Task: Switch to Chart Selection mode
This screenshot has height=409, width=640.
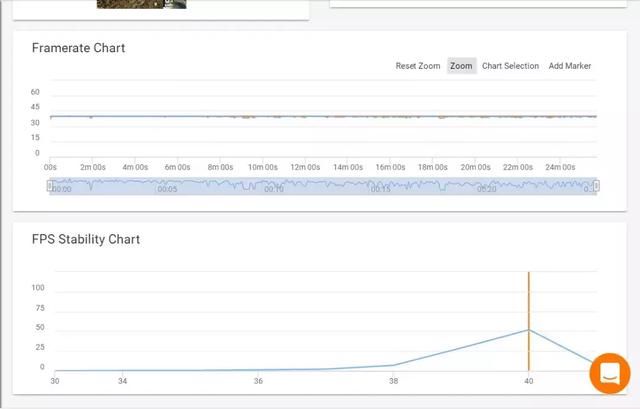Action: point(510,66)
